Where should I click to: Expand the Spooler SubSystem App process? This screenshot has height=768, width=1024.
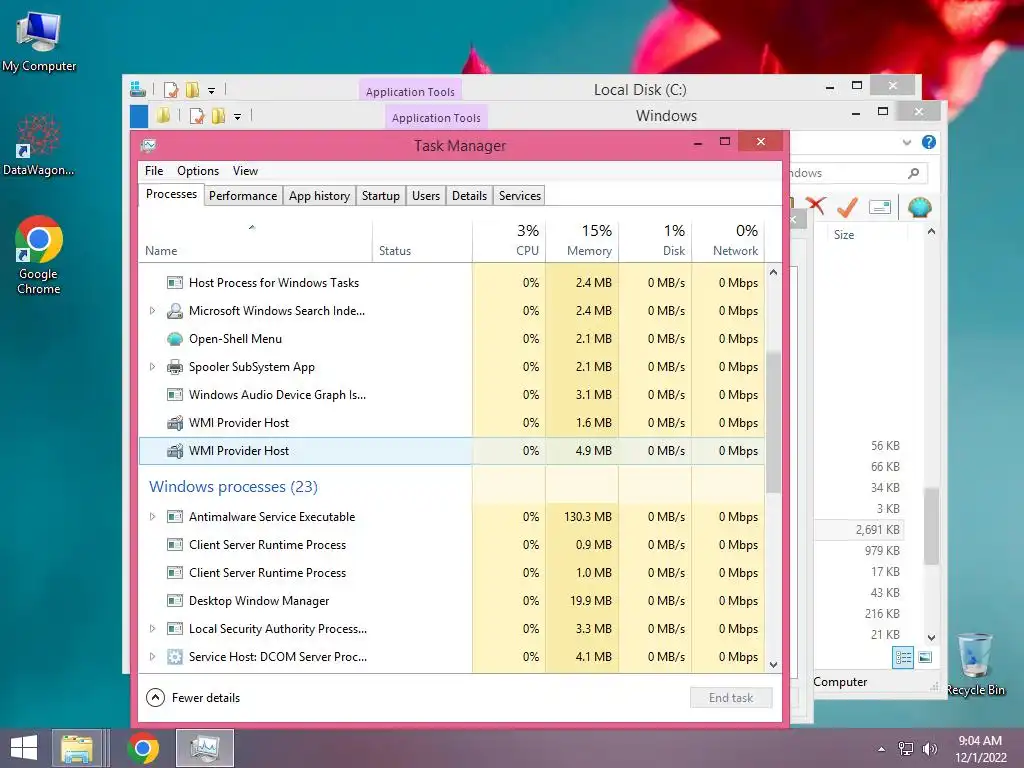[152, 367]
